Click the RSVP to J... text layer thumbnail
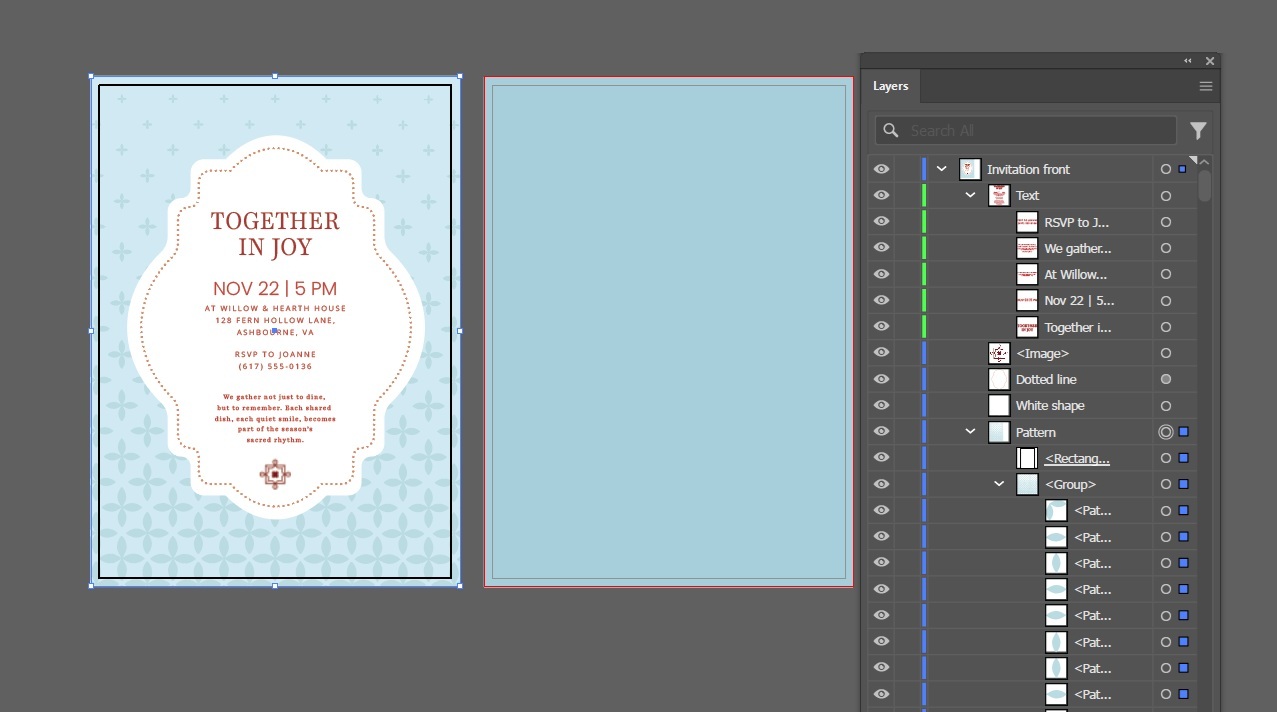The image size is (1277, 712). click(1026, 221)
